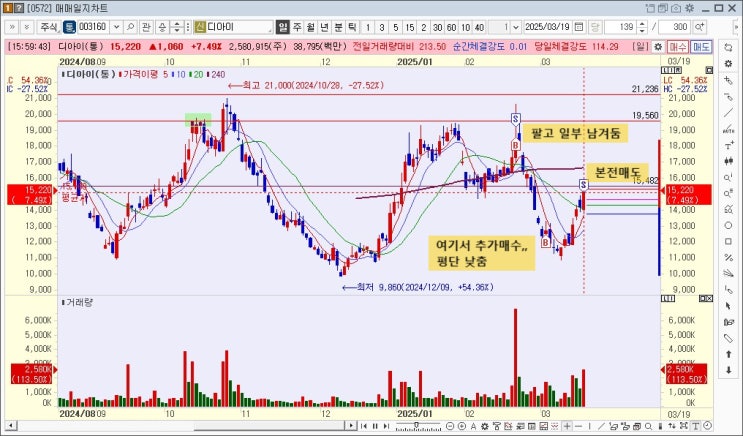This screenshot has width=743, height=436.
Task: Open the 디아이 stock name combo box
Action: [x=239, y=27]
